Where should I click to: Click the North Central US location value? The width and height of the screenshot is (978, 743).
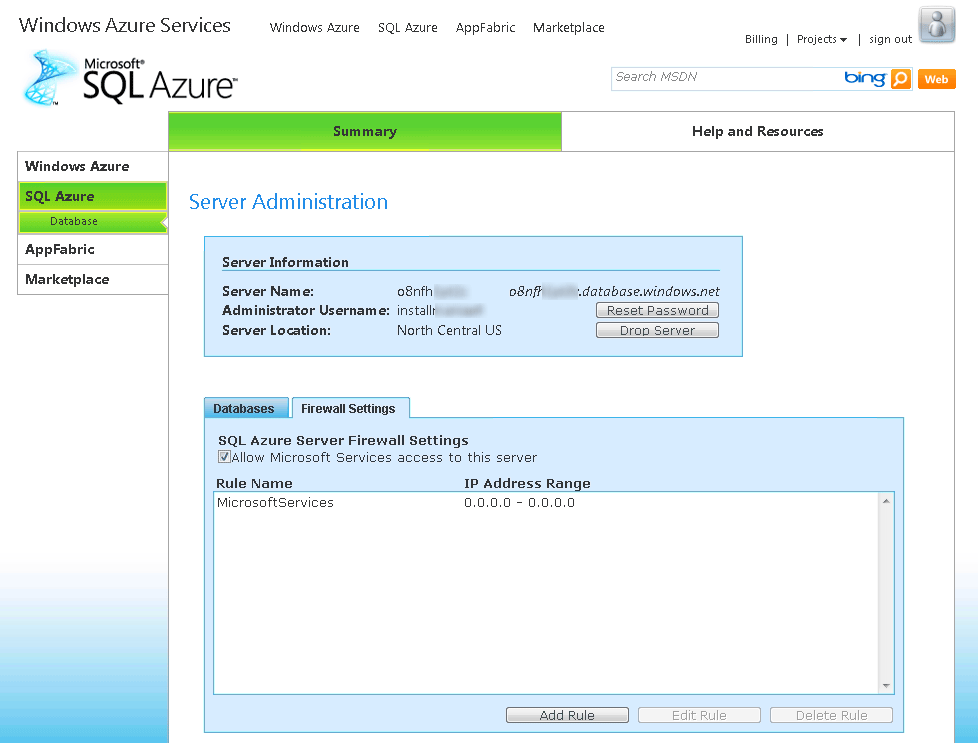click(x=449, y=330)
